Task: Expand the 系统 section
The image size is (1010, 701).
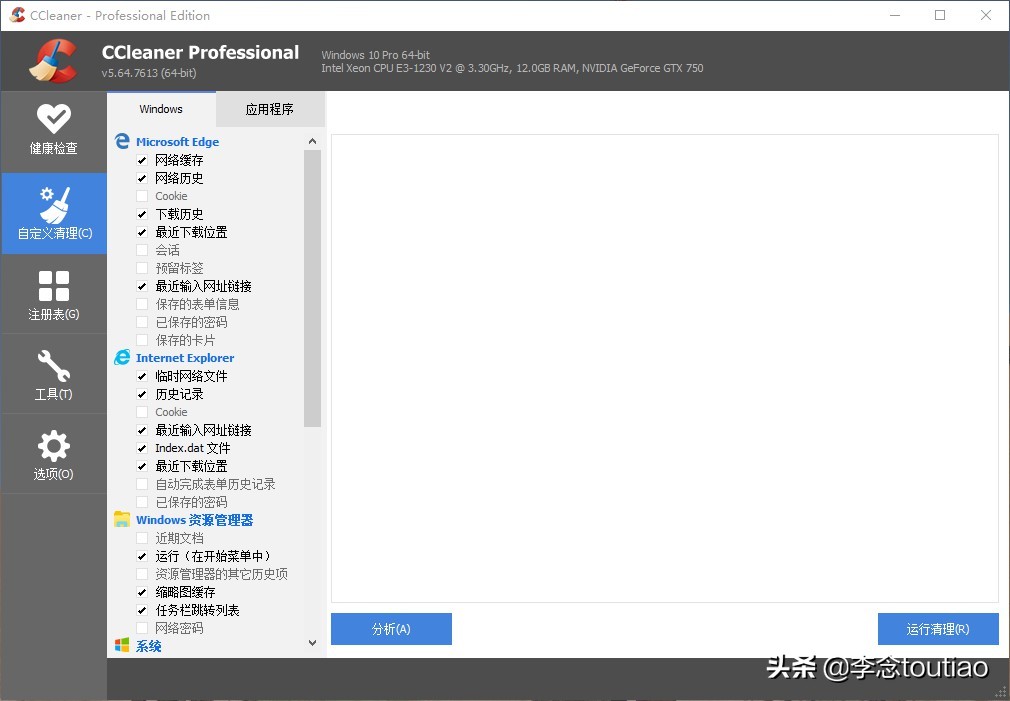Action: 148,646
